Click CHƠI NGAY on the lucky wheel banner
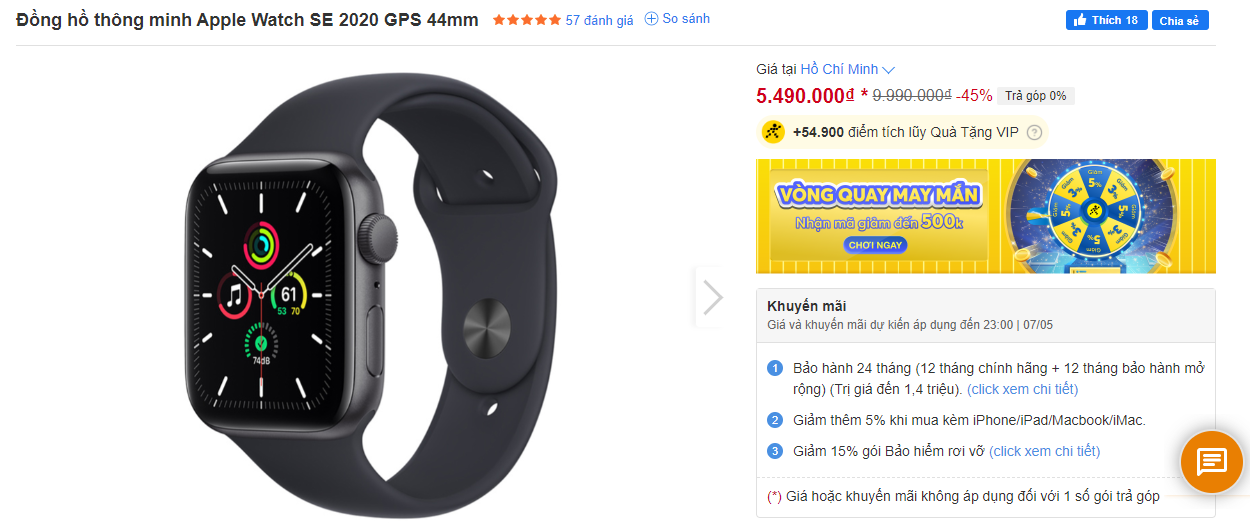The image size is (1250, 524). [875, 244]
